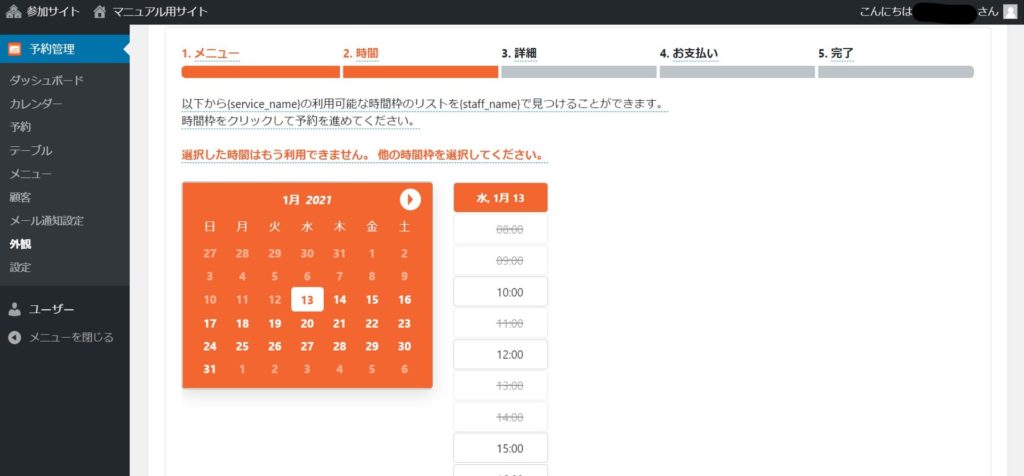
Task: Open カレンダー in the sidebar menu
Action: (x=36, y=104)
